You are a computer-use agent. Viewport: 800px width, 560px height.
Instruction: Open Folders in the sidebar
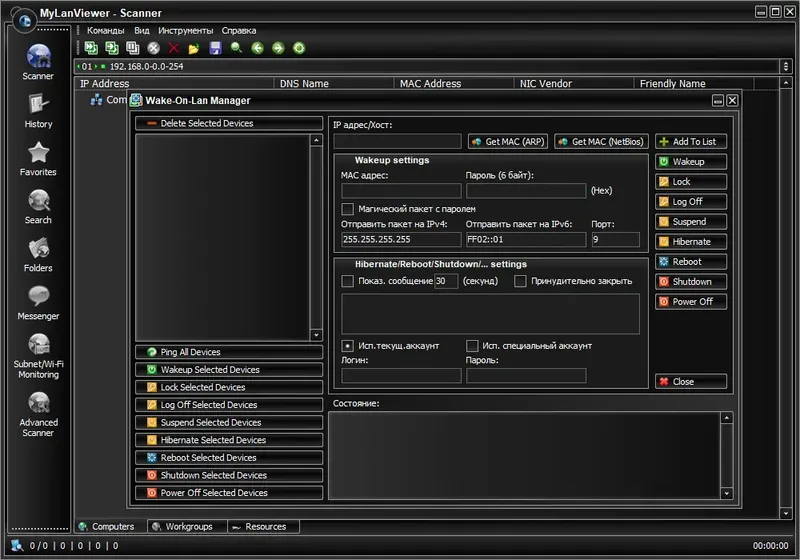(x=38, y=254)
